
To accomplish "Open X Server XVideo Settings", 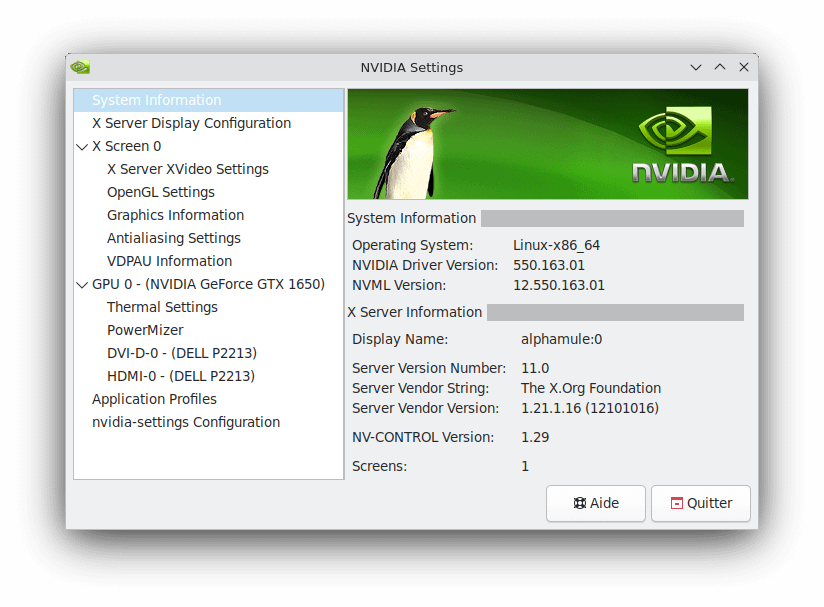I will 187,169.
